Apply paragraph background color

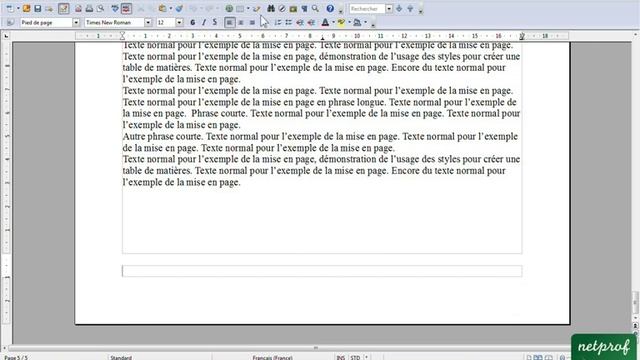357,22
